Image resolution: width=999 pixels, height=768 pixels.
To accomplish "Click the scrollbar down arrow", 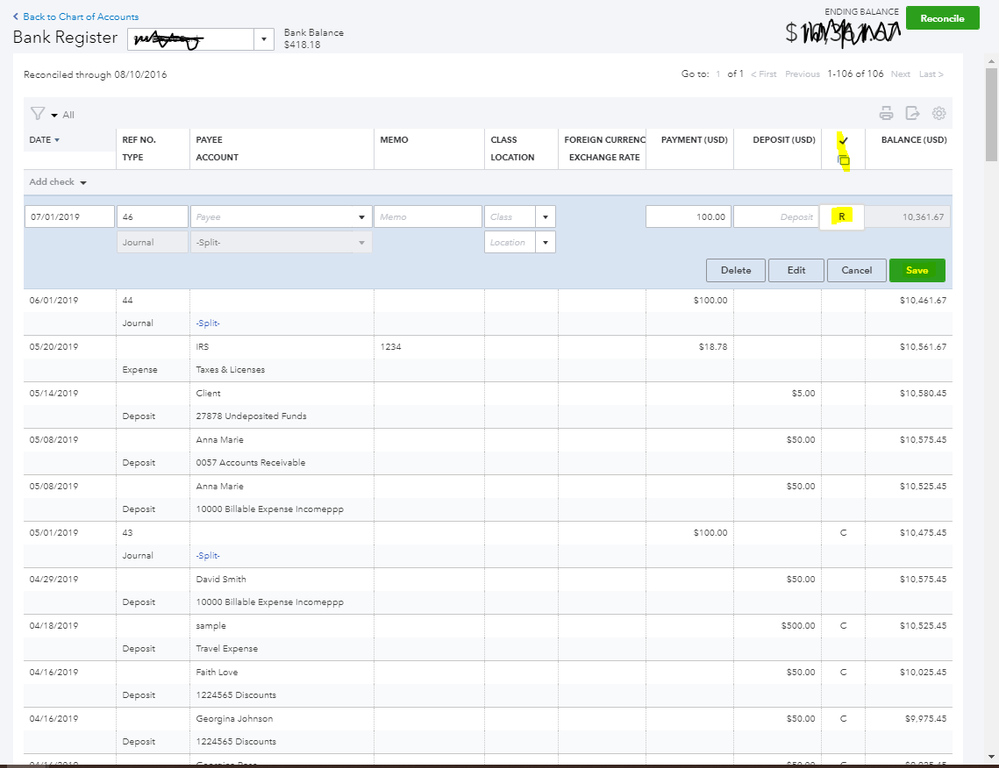I will 991,757.
